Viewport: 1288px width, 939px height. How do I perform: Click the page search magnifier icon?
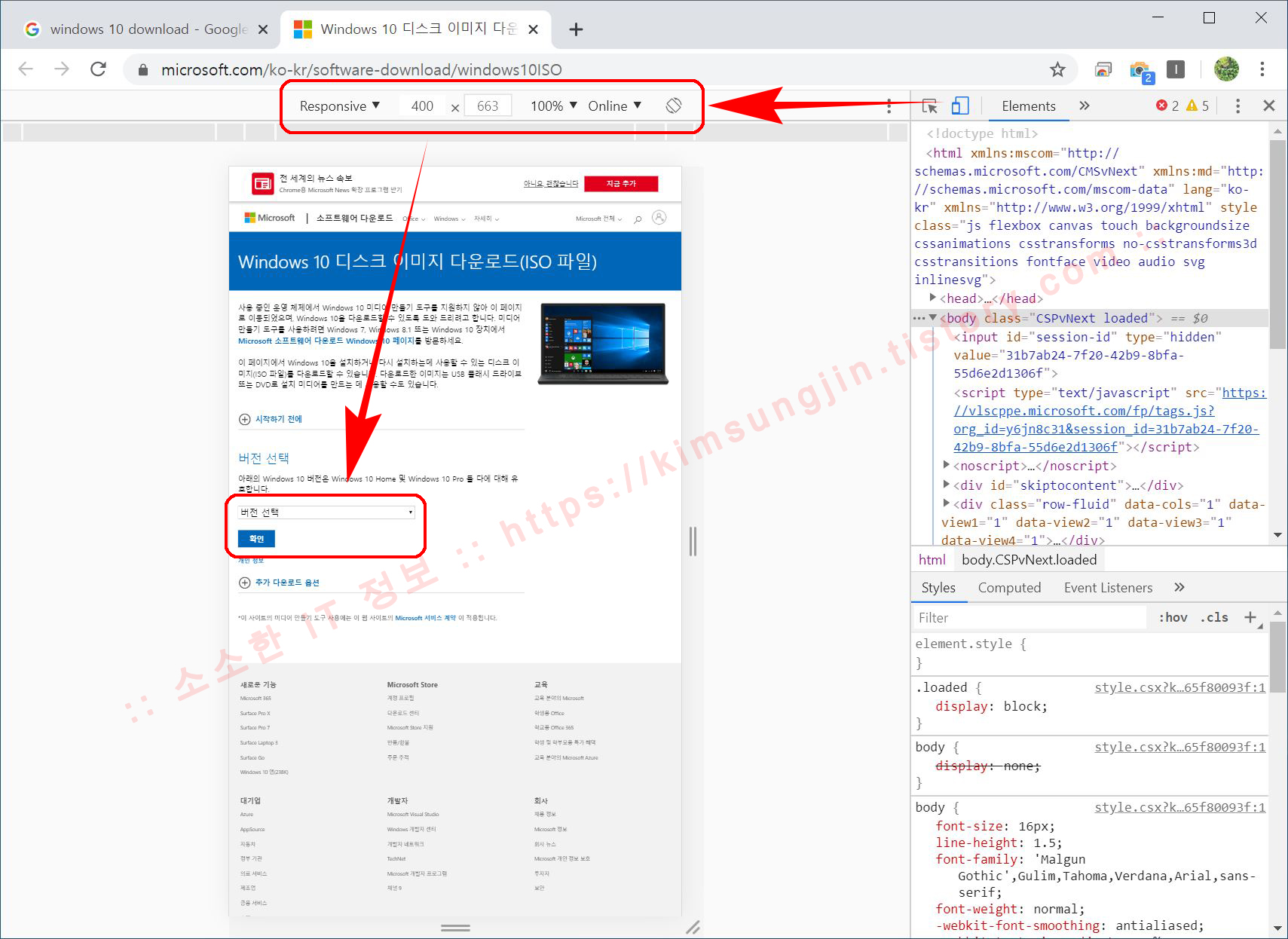click(638, 219)
